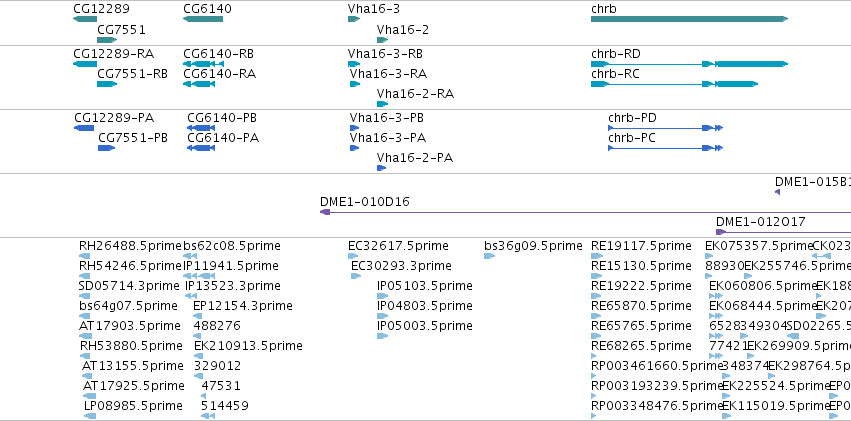Screen dimensions: 851x421
Task: Click the EC32617.5prime EST glyph
Action: click(x=353, y=256)
